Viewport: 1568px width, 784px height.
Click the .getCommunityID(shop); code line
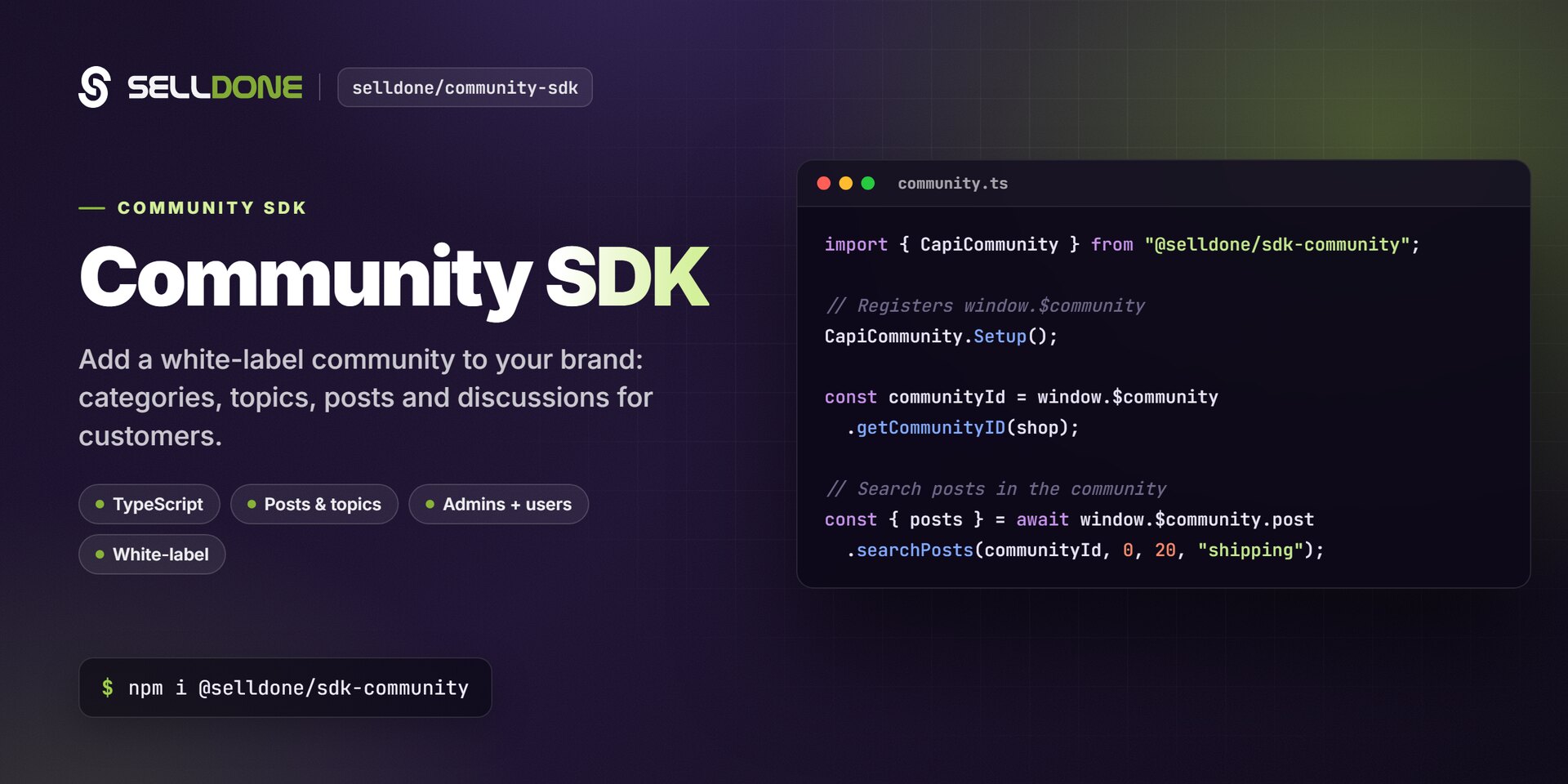962,428
